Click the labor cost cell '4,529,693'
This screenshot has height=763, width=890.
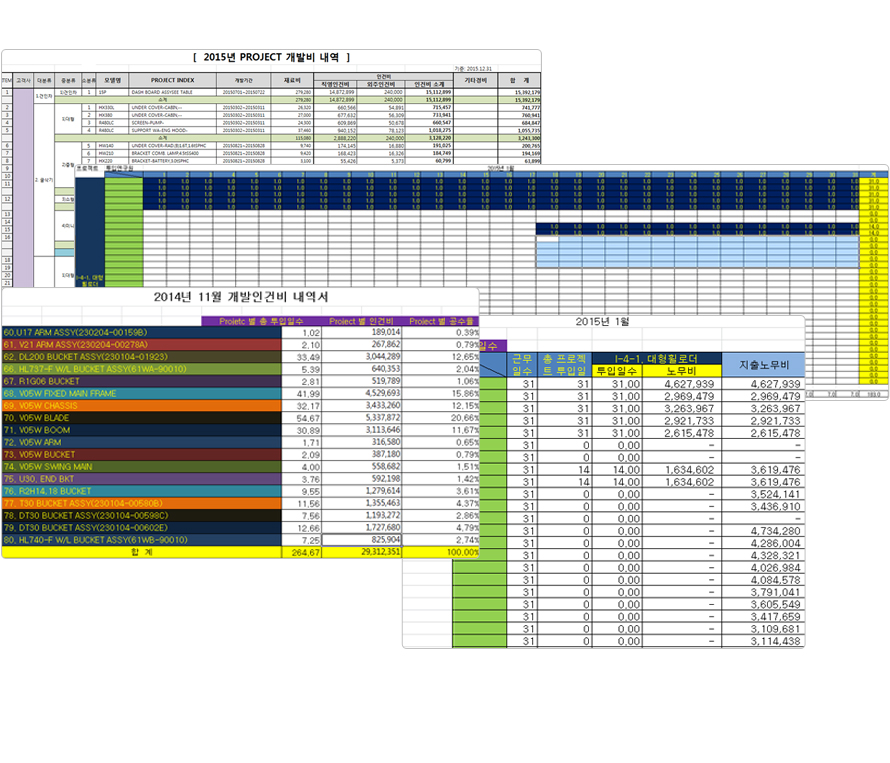point(362,393)
